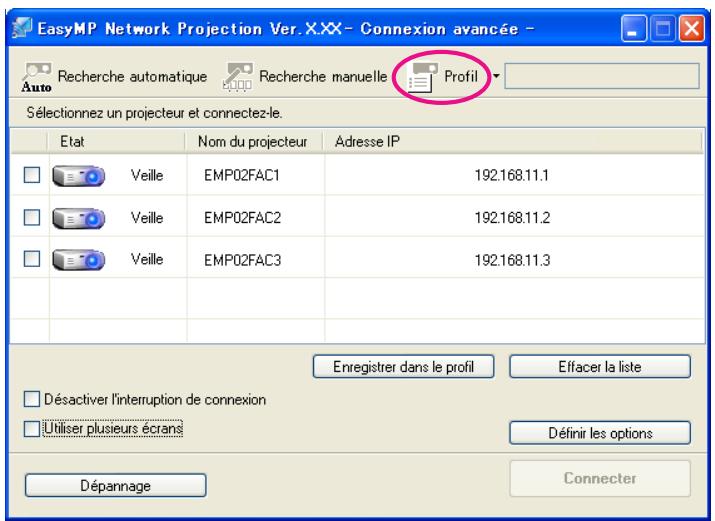This screenshot has width=715, height=521.
Task: Tick the checkbox for projector EMP02FAC1
Action: (x=32, y=175)
